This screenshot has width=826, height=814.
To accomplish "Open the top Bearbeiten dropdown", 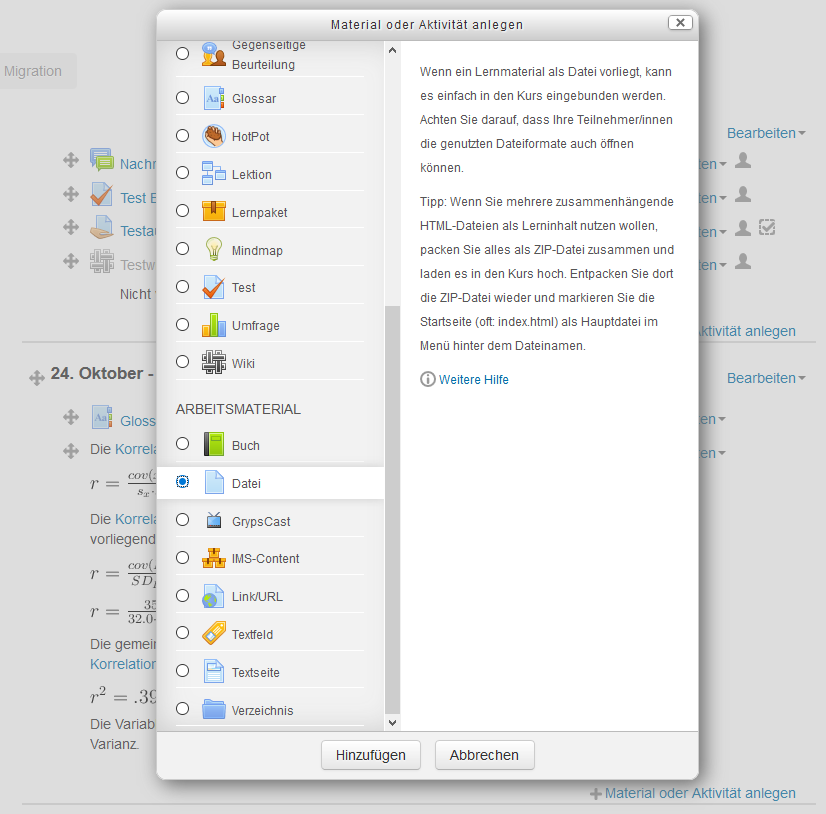I will (766, 133).
